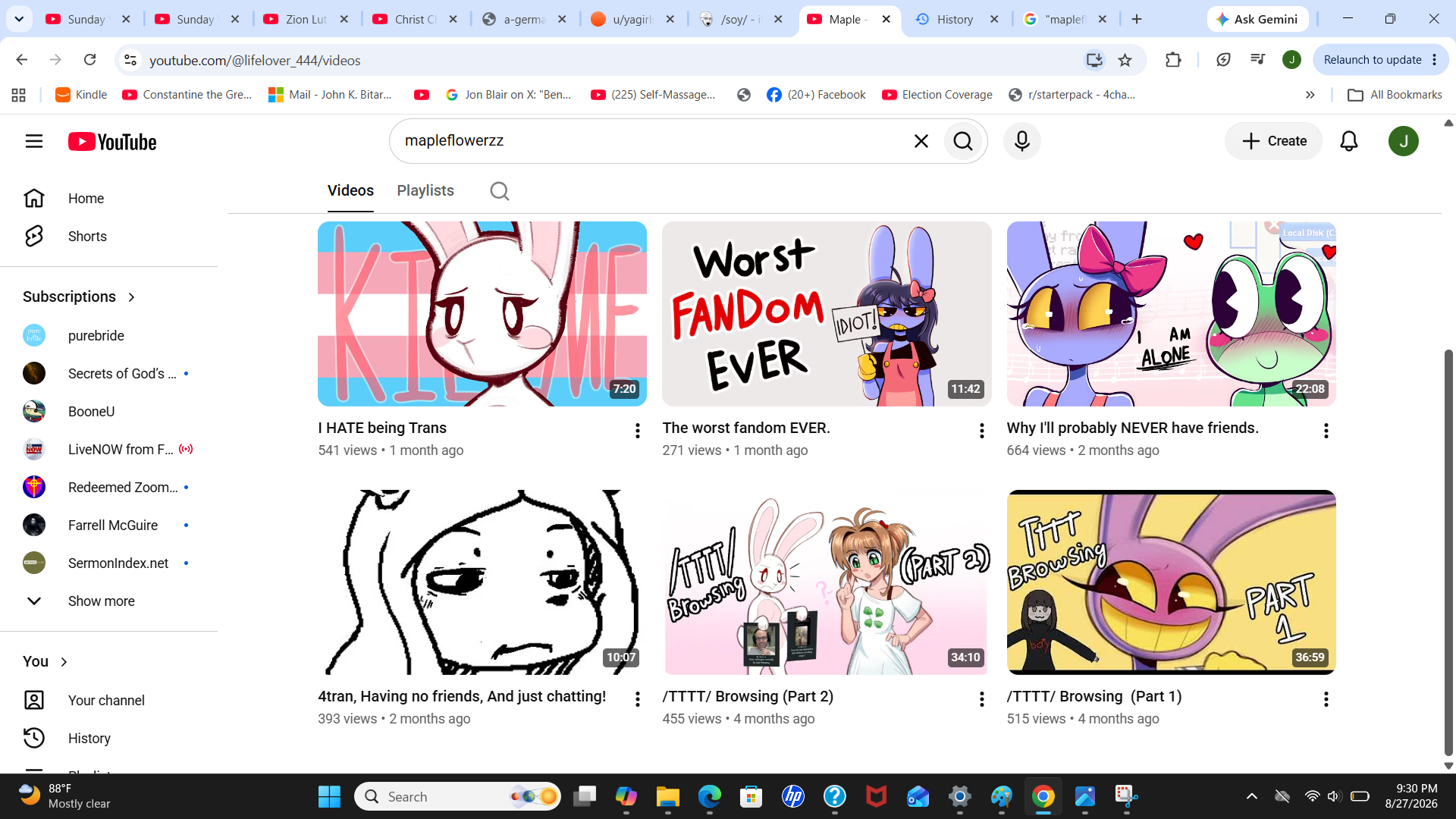Open the Chrome three-dot menu
Viewport: 1456px width, 819px height.
1435,60
